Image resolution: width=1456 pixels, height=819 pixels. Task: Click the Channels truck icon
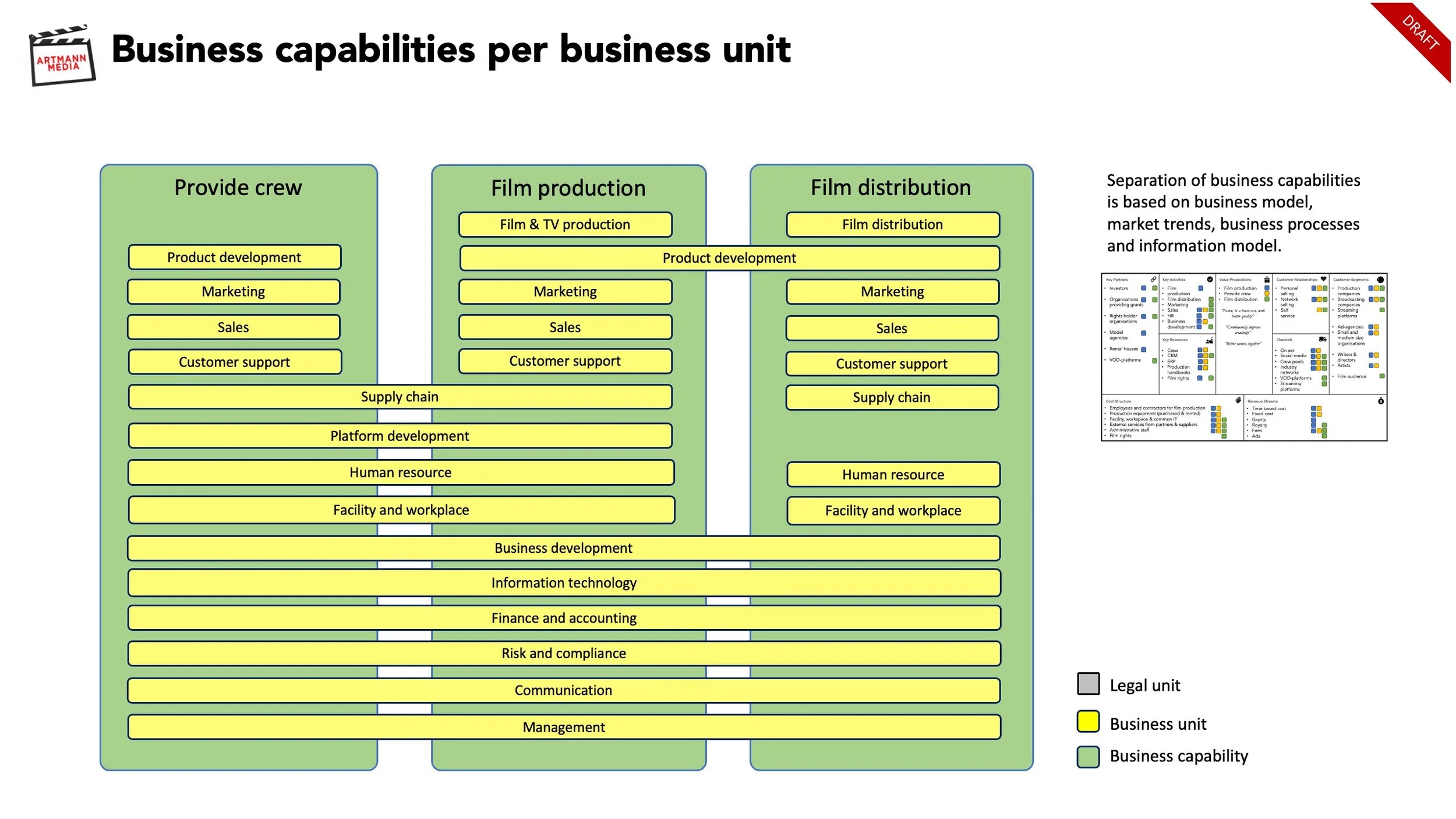point(1323,339)
